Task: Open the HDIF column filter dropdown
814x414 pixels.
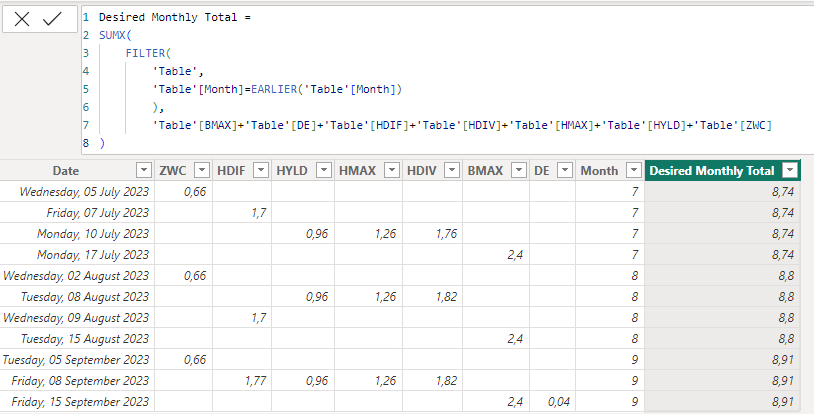Action: point(261,170)
